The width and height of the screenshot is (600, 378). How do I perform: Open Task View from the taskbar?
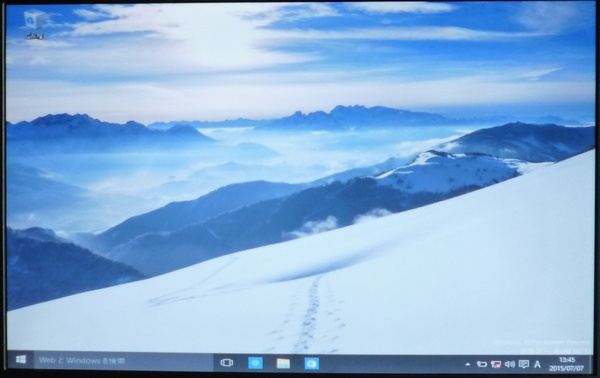tap(227, 362)
